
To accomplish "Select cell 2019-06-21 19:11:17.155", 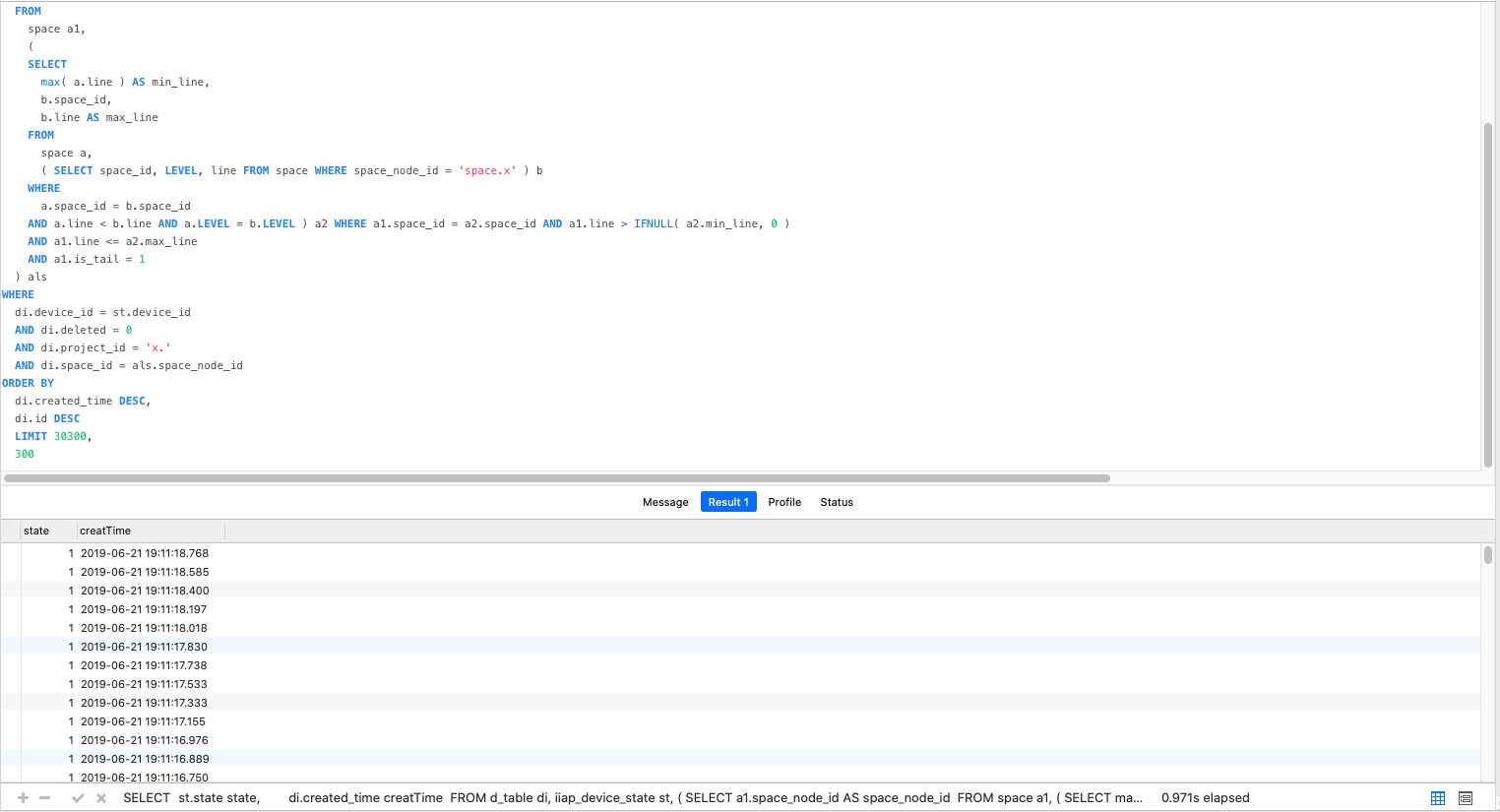I will tap(143, 721).
